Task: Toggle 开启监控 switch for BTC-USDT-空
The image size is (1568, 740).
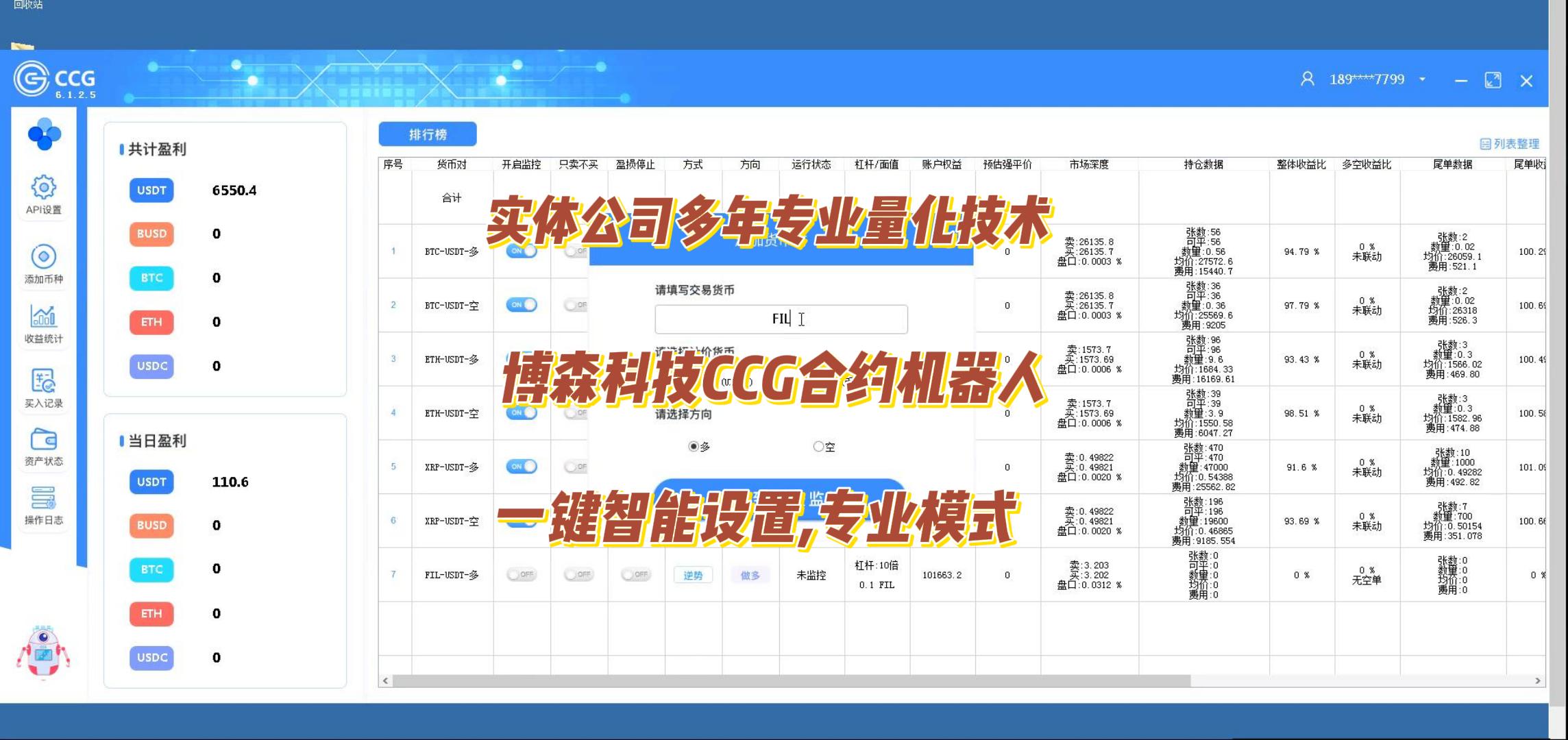Action: tap(521, 305)
